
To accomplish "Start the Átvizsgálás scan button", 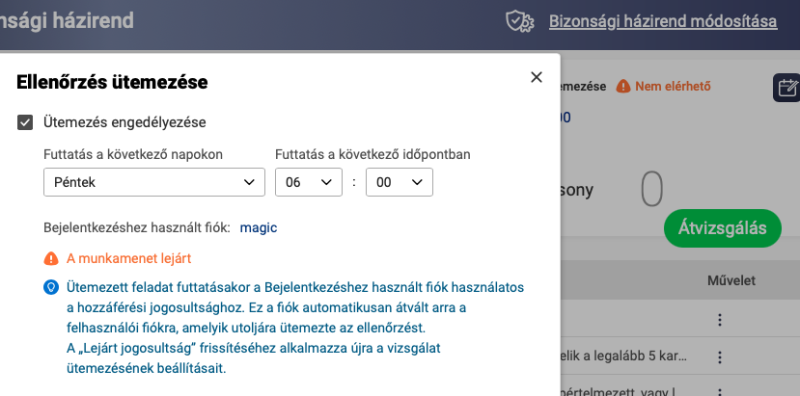I will point(722,228).
